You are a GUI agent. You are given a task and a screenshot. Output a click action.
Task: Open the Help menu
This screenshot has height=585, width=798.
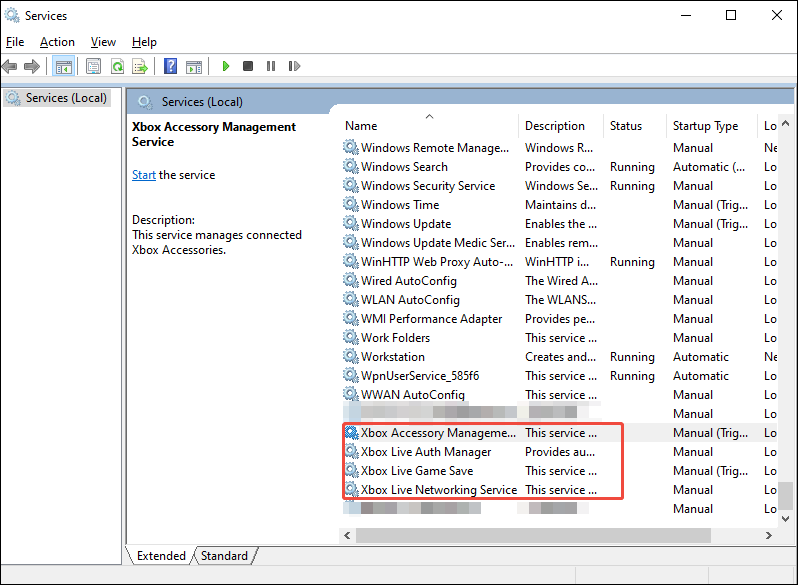(x=144, y=42)
